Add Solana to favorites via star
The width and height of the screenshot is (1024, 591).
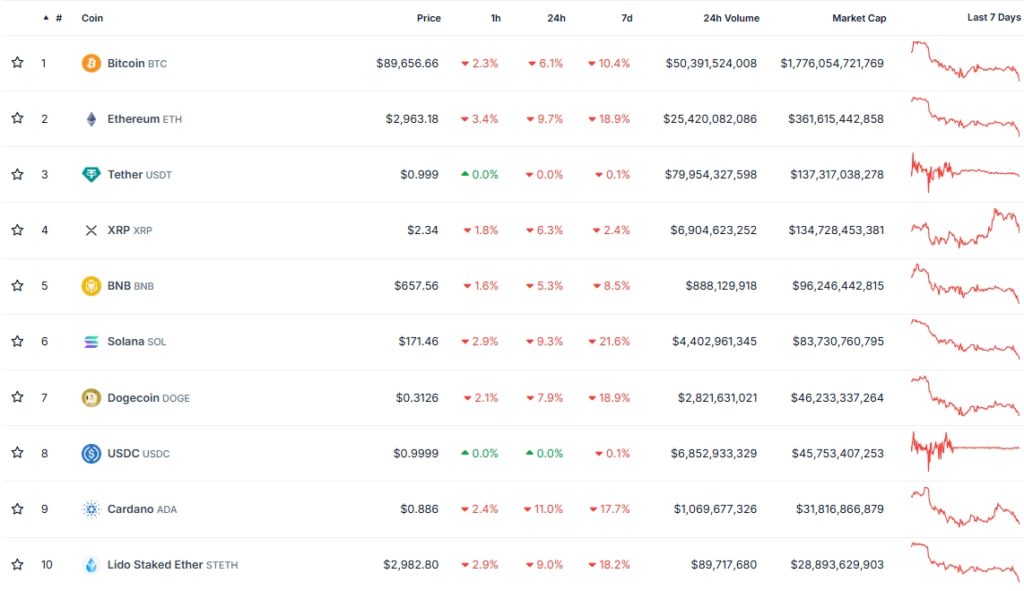pyautogui.click(x=16, y=341)
